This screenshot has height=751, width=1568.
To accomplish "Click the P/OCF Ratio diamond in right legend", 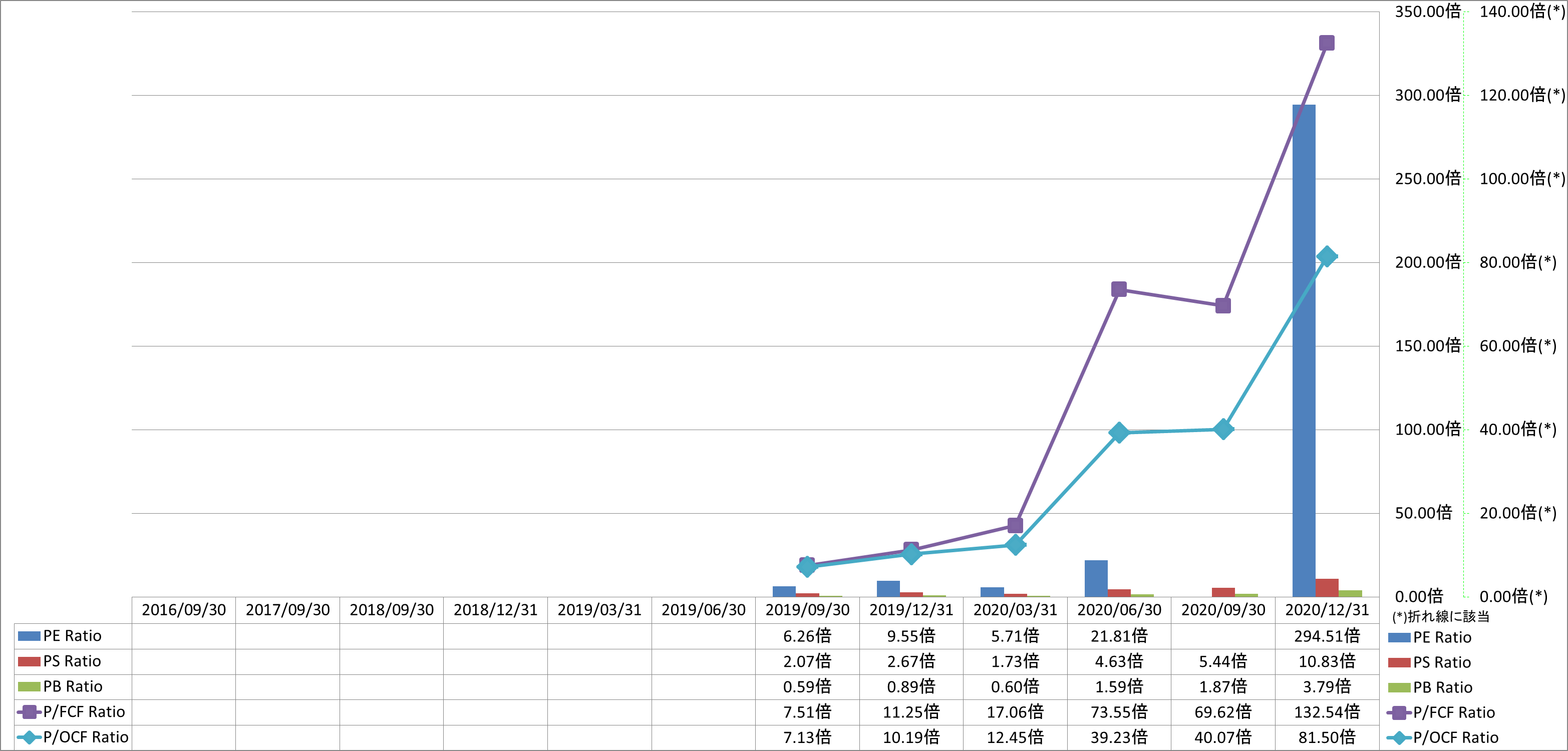I will click(1399, 738).
